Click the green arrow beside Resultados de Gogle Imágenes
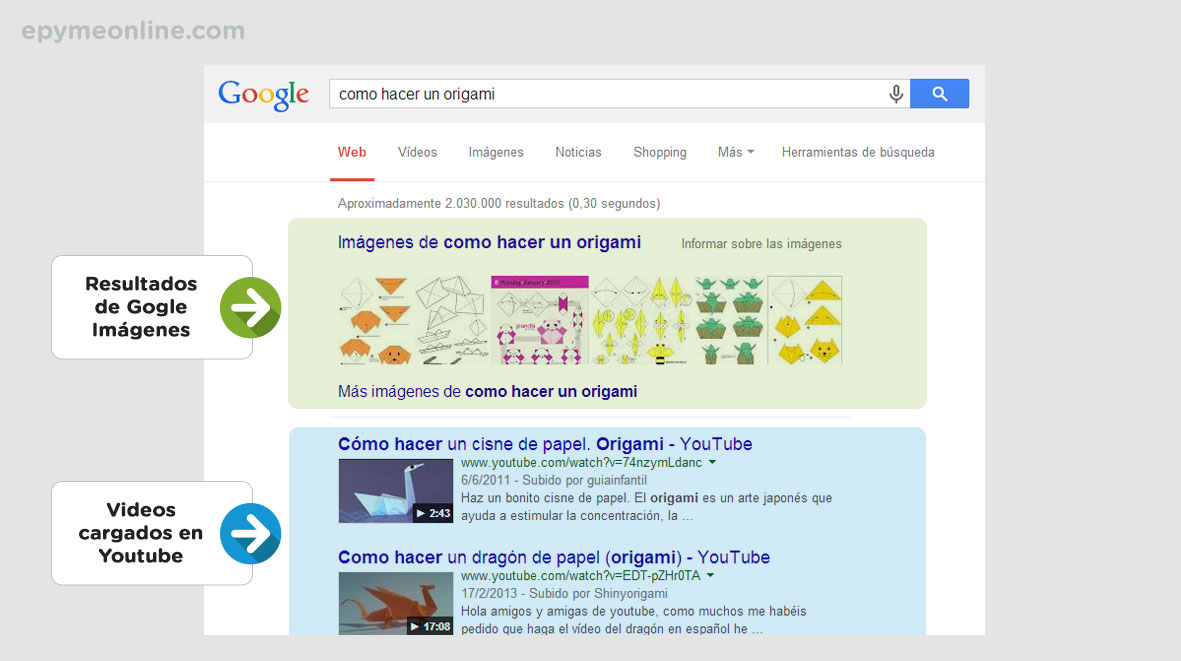 (250, 308)
